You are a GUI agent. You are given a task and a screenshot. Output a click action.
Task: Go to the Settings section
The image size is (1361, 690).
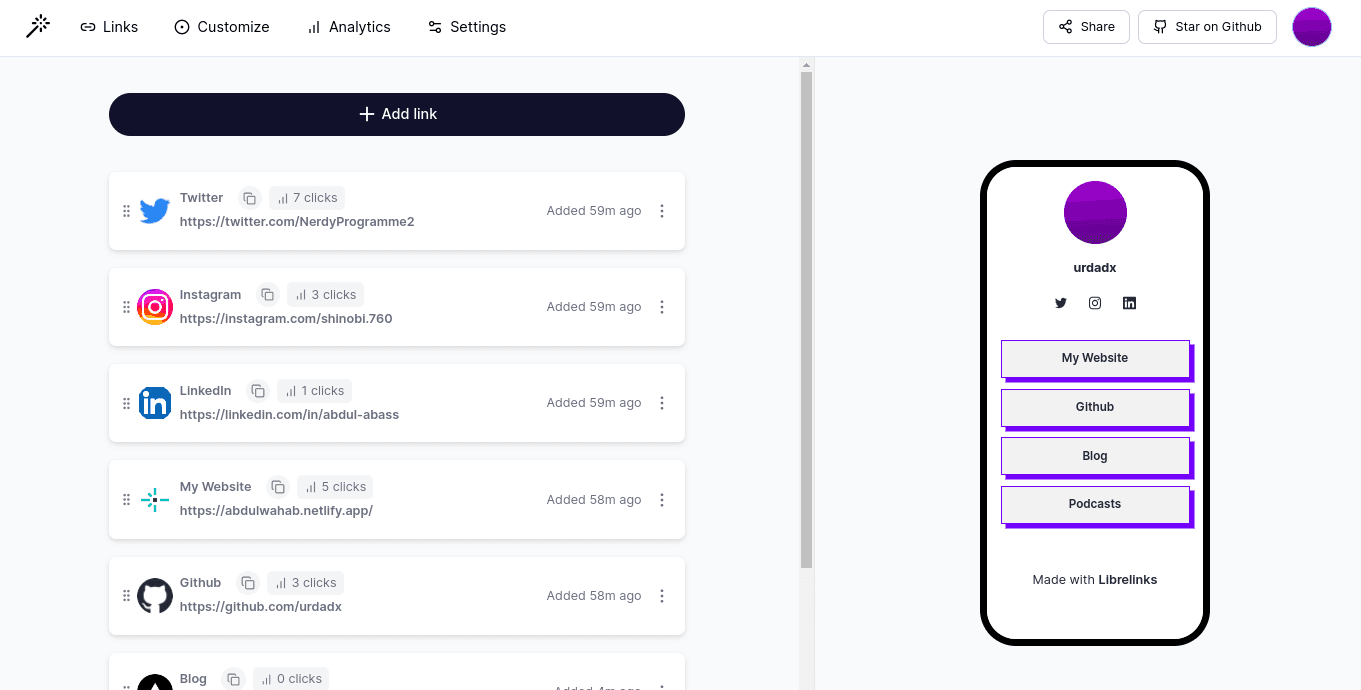(x=466, y=27)
